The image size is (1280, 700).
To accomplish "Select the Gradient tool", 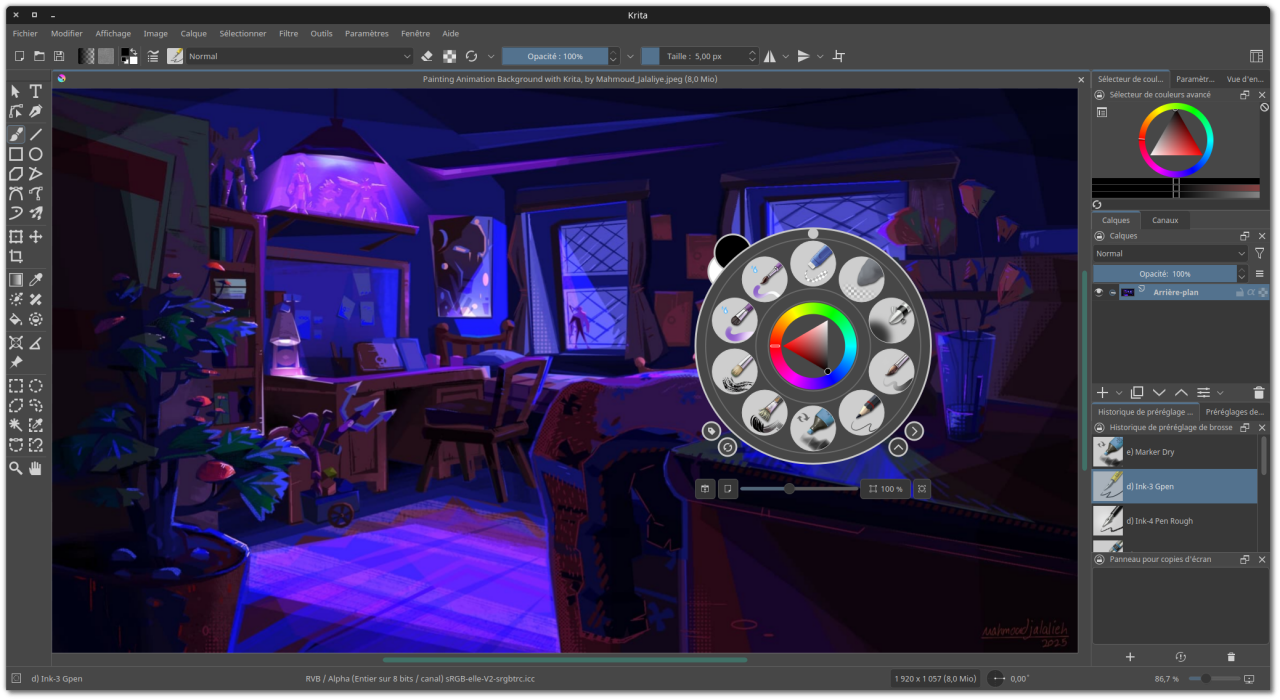I will 16,280.
